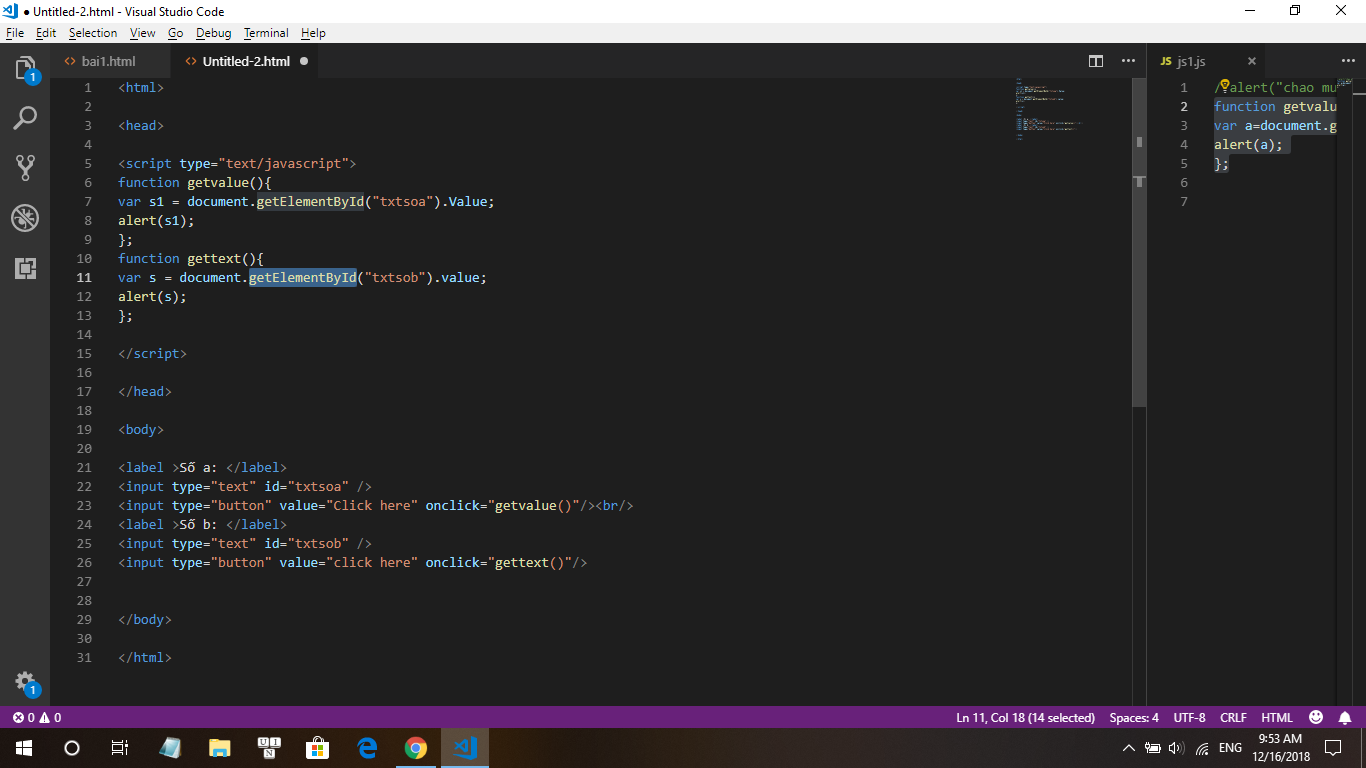Image resolution: width=1366 pixels, height=768 pixels.
Task: Click errors and warnings count in status bar
Action: click(36, 718)
